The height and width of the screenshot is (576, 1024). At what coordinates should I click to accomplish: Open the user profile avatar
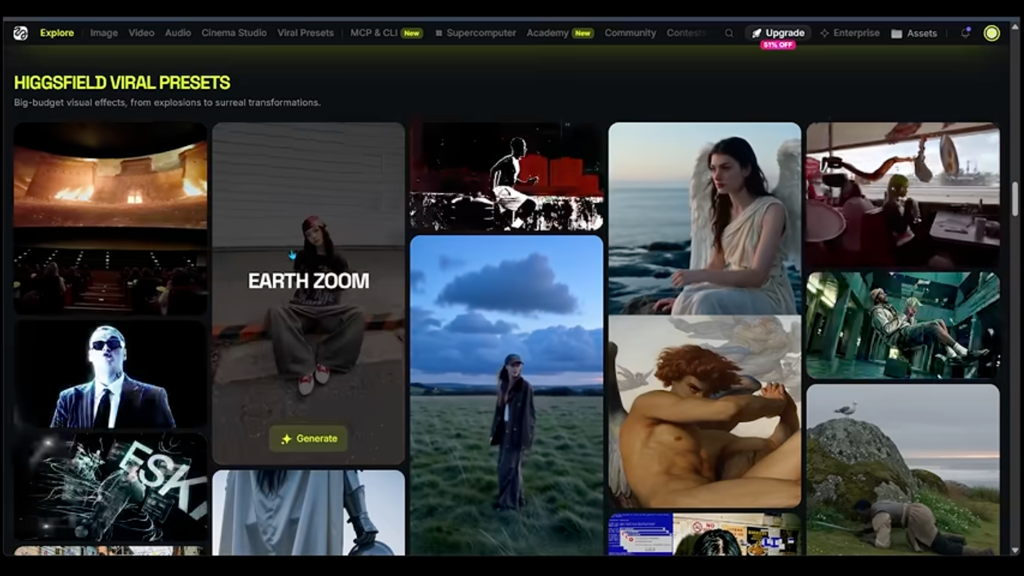[x=991, y=33]
